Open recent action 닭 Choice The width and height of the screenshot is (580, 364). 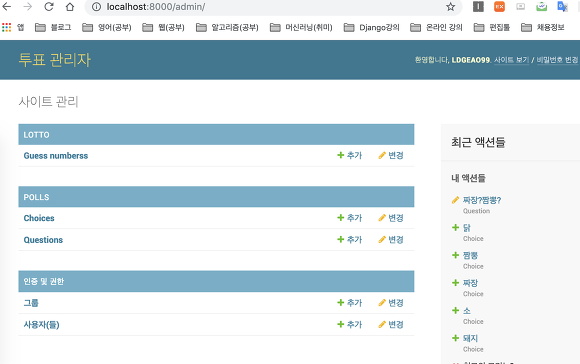[x=466, y=228]
